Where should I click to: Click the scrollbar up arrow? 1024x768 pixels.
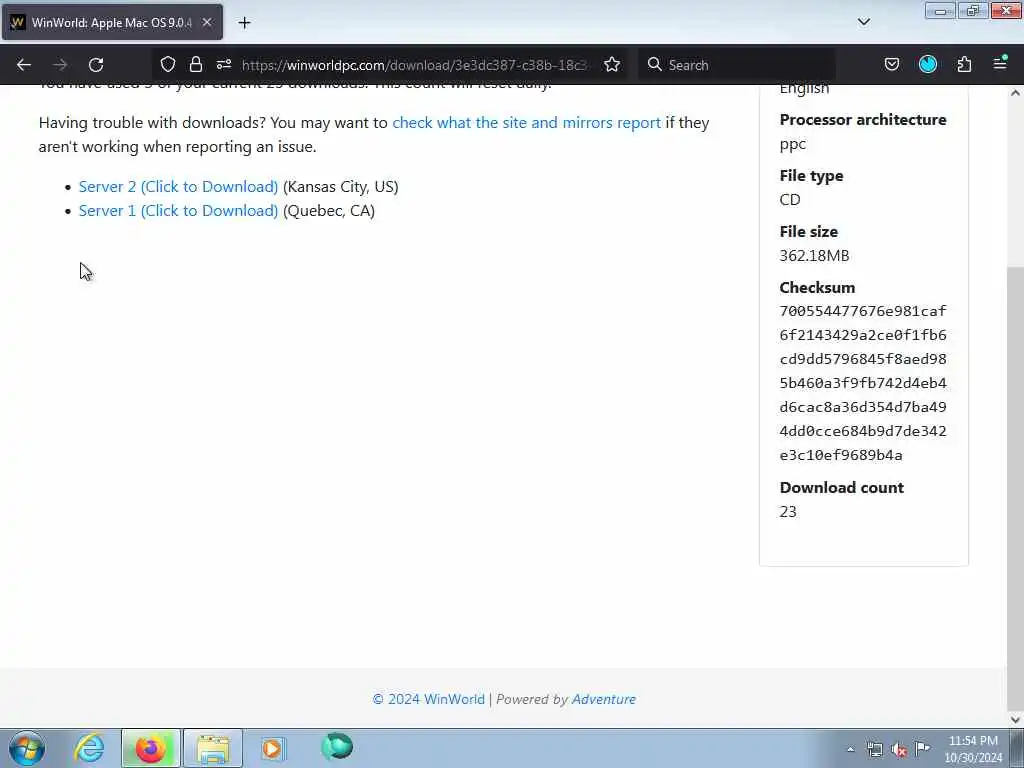(x=1015, y=93)
